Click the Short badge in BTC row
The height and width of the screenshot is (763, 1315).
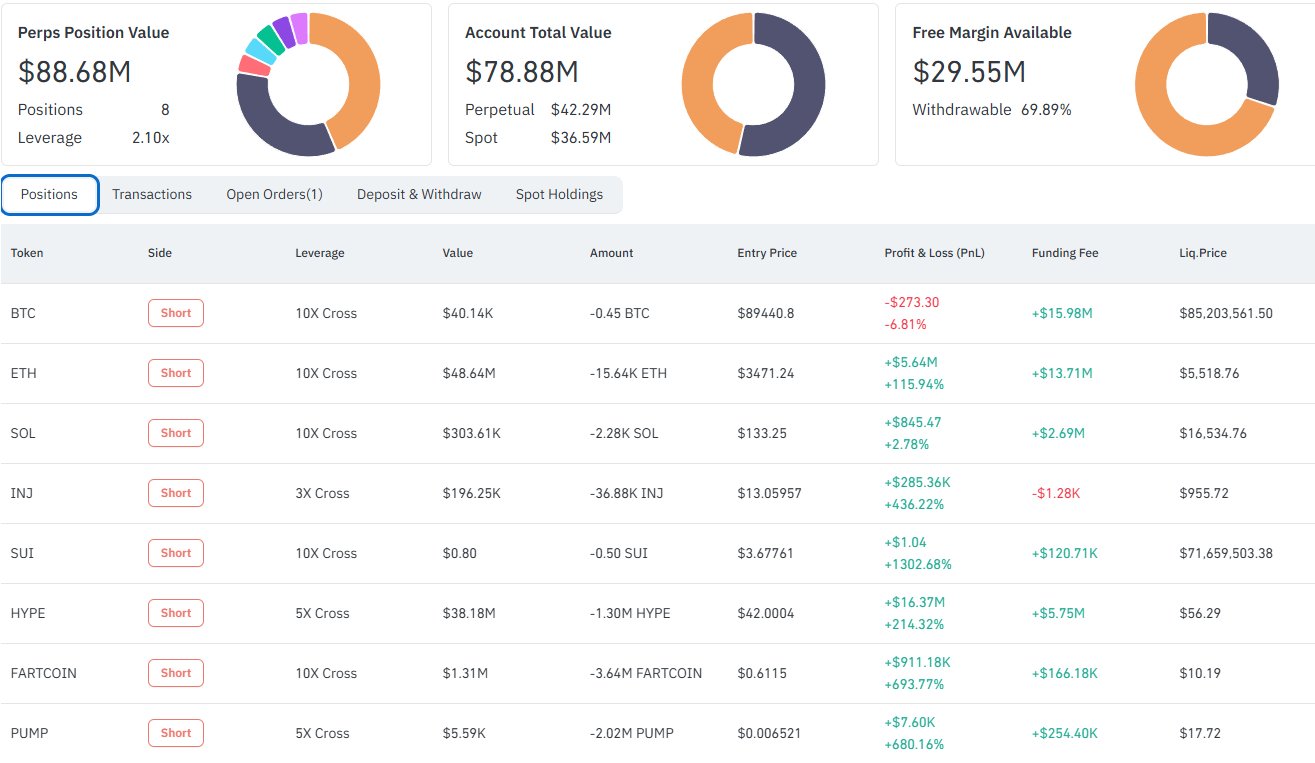point(176,313)
